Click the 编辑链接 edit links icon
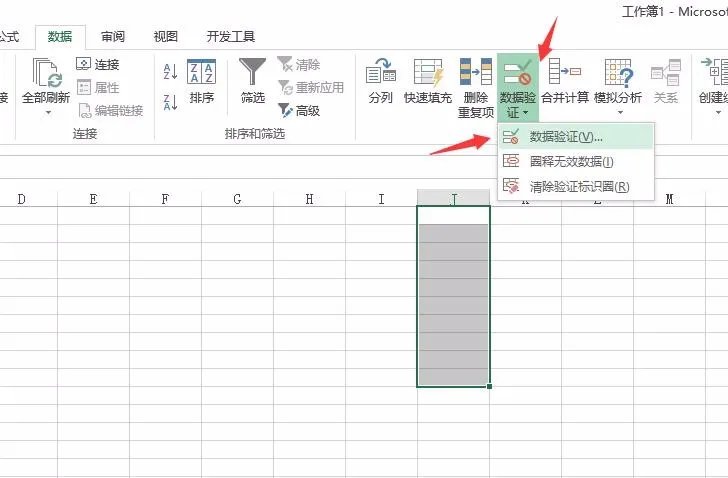The height and width of the screenshot is (478, 728). [x=84, y=110]
